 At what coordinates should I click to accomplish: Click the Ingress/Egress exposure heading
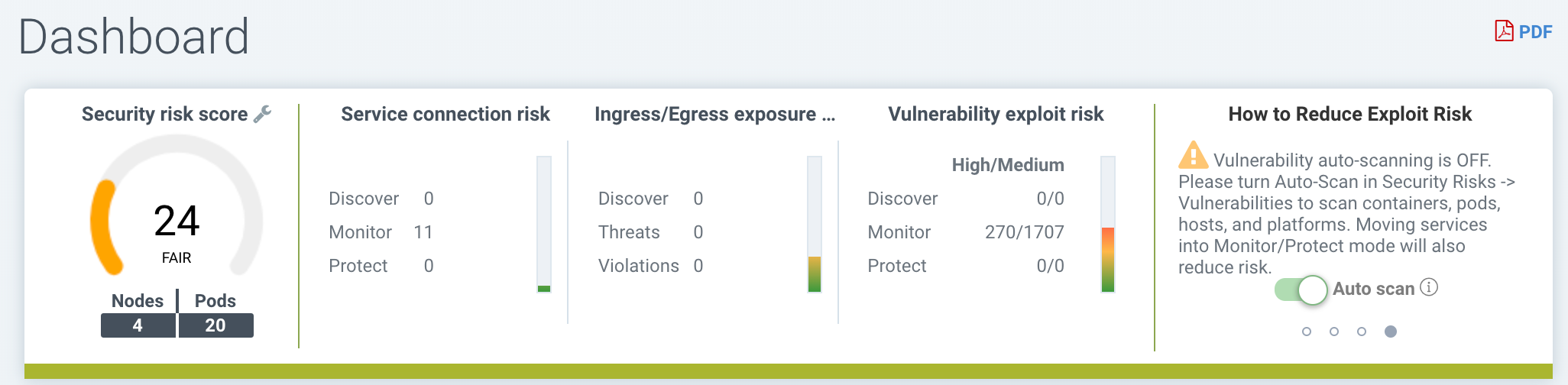coord(714,115)
